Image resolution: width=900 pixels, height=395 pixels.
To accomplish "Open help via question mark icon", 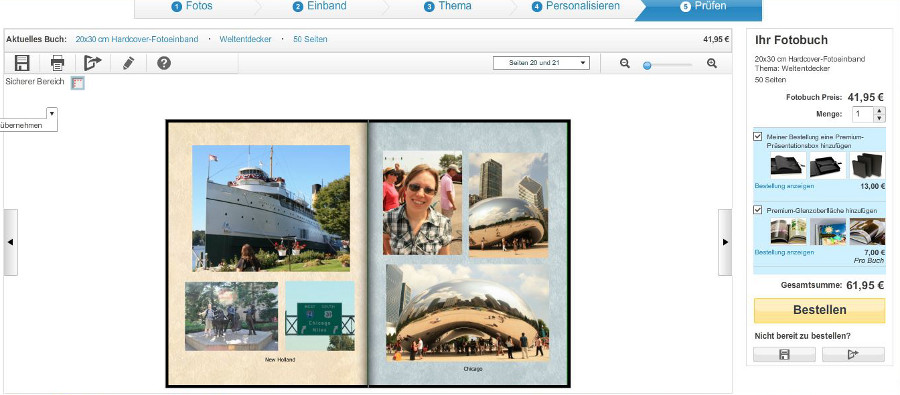I will point(164,63).
